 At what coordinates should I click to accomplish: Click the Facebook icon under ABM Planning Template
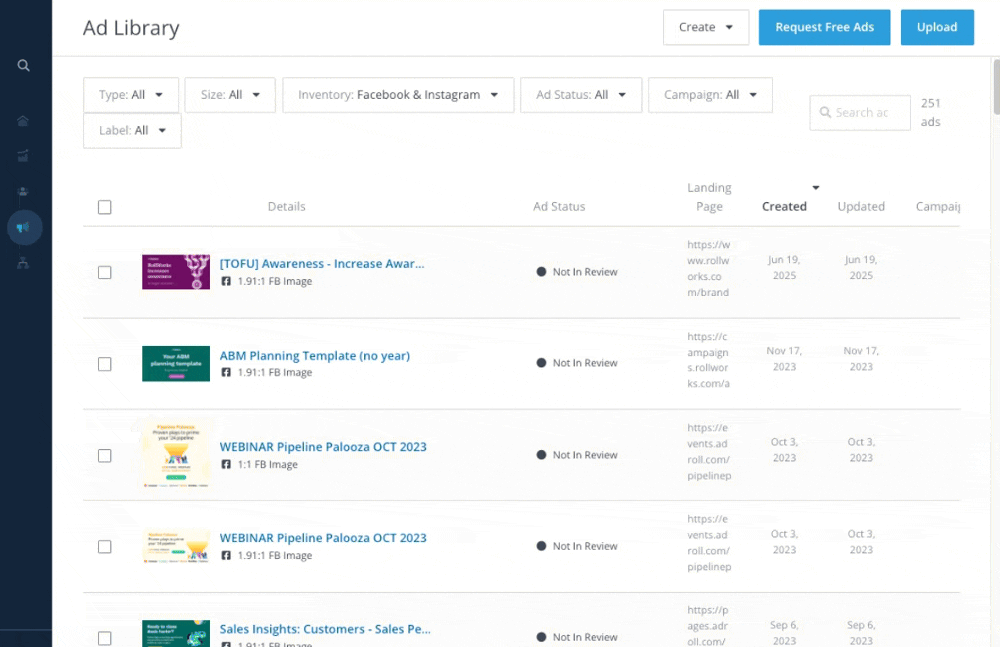[226, 373]
